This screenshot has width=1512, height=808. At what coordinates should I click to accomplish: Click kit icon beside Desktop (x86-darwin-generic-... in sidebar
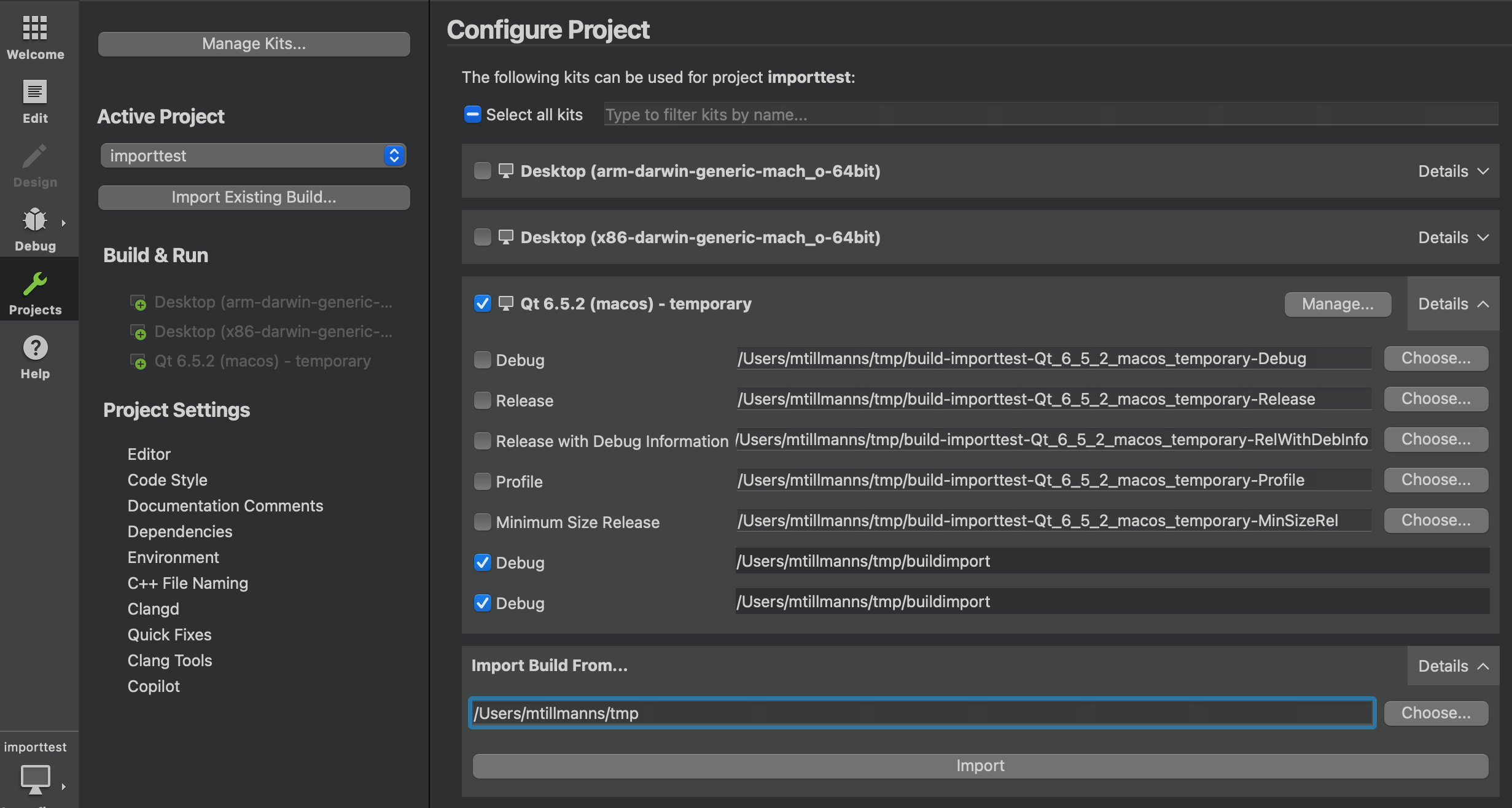point(138,332)
